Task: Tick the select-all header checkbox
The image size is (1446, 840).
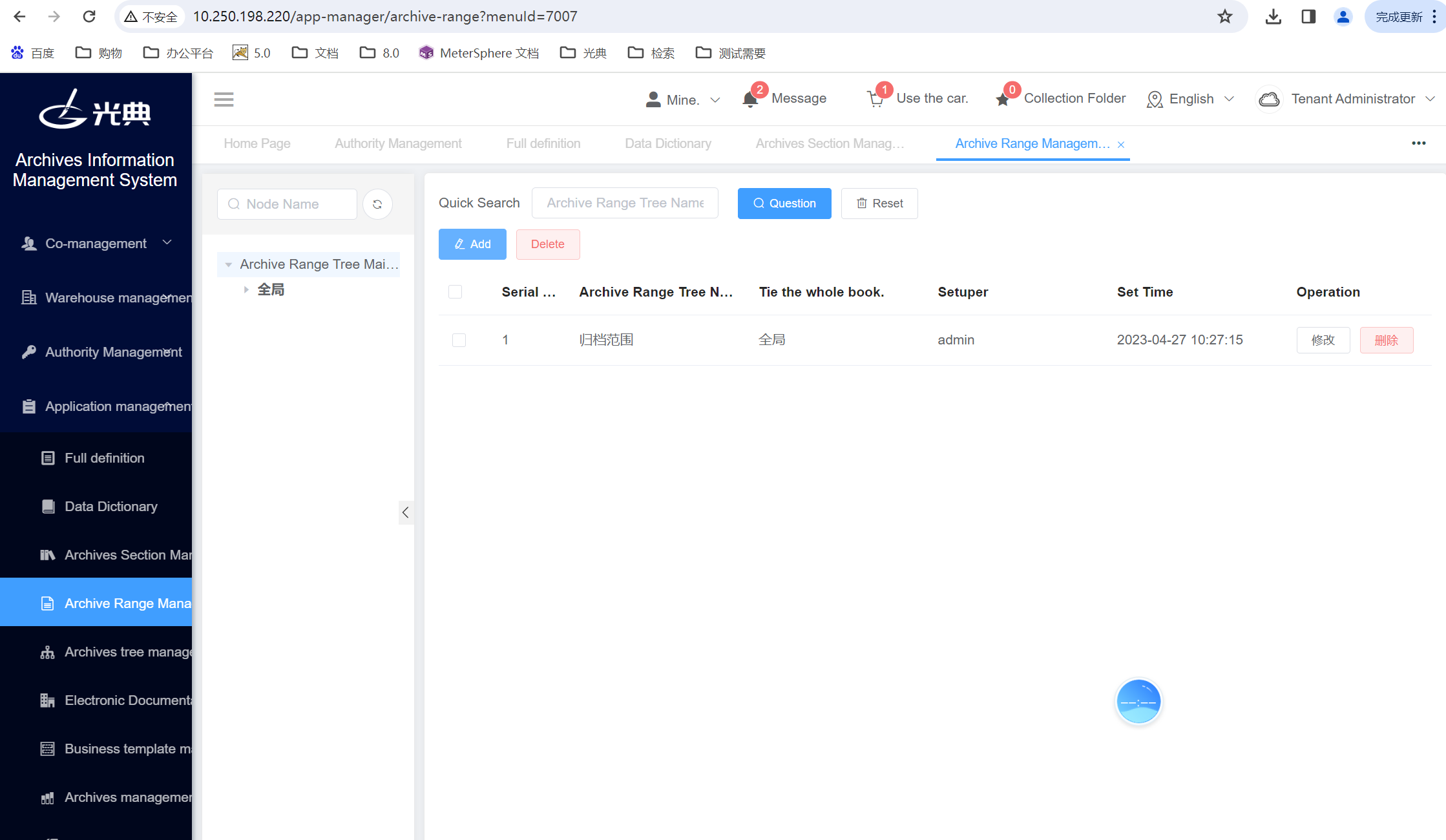Action: [x=455, y=292]
